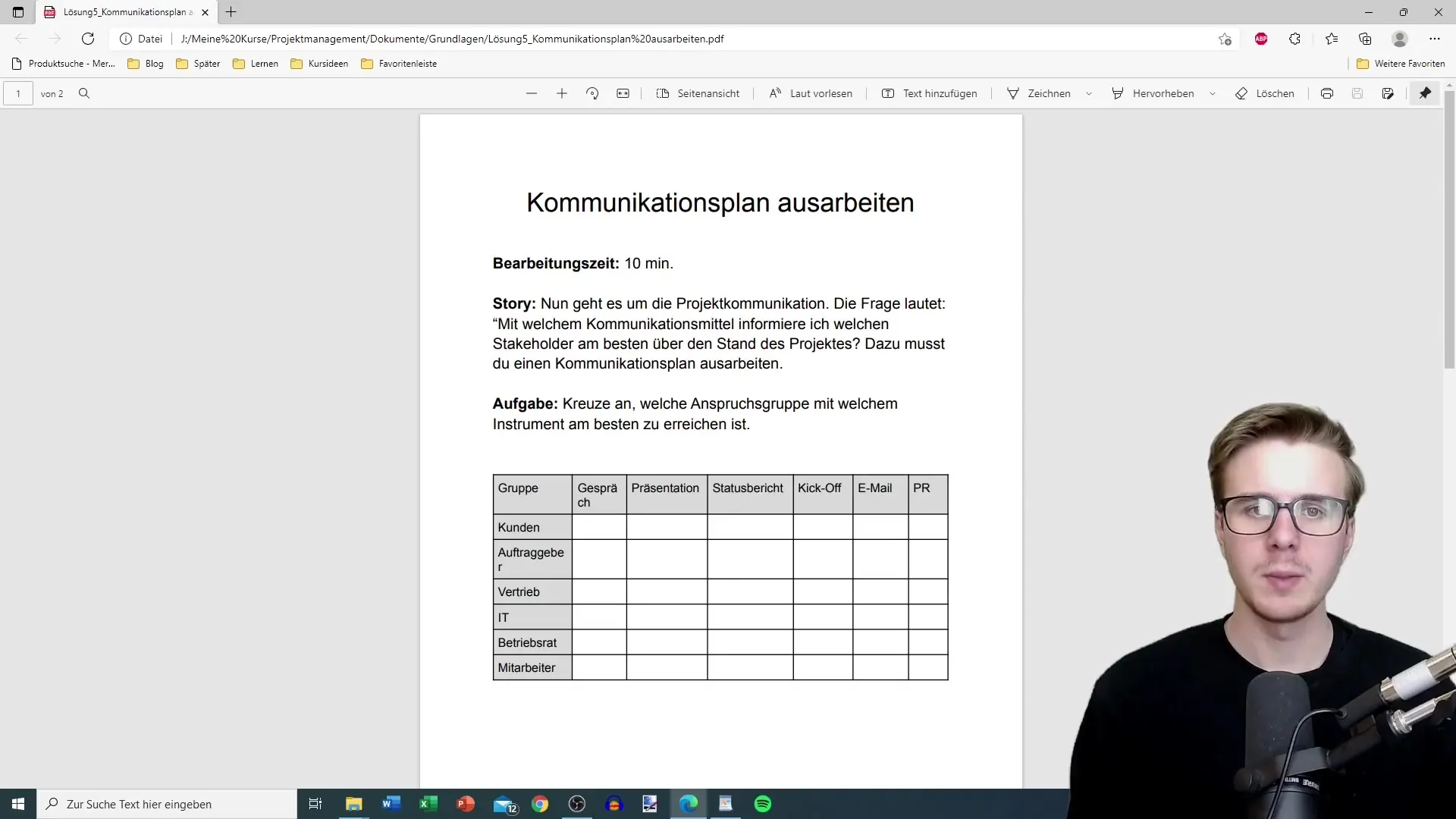Open Mail app in taskbar
Viewport: 1456px width, 819px height.
(504, 804)
